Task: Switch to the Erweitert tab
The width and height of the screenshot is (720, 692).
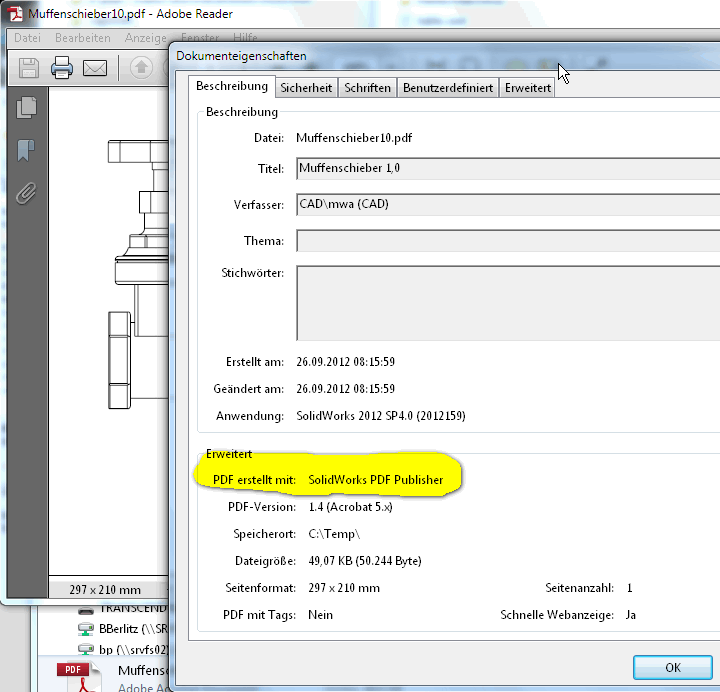Action: (528, 88)
